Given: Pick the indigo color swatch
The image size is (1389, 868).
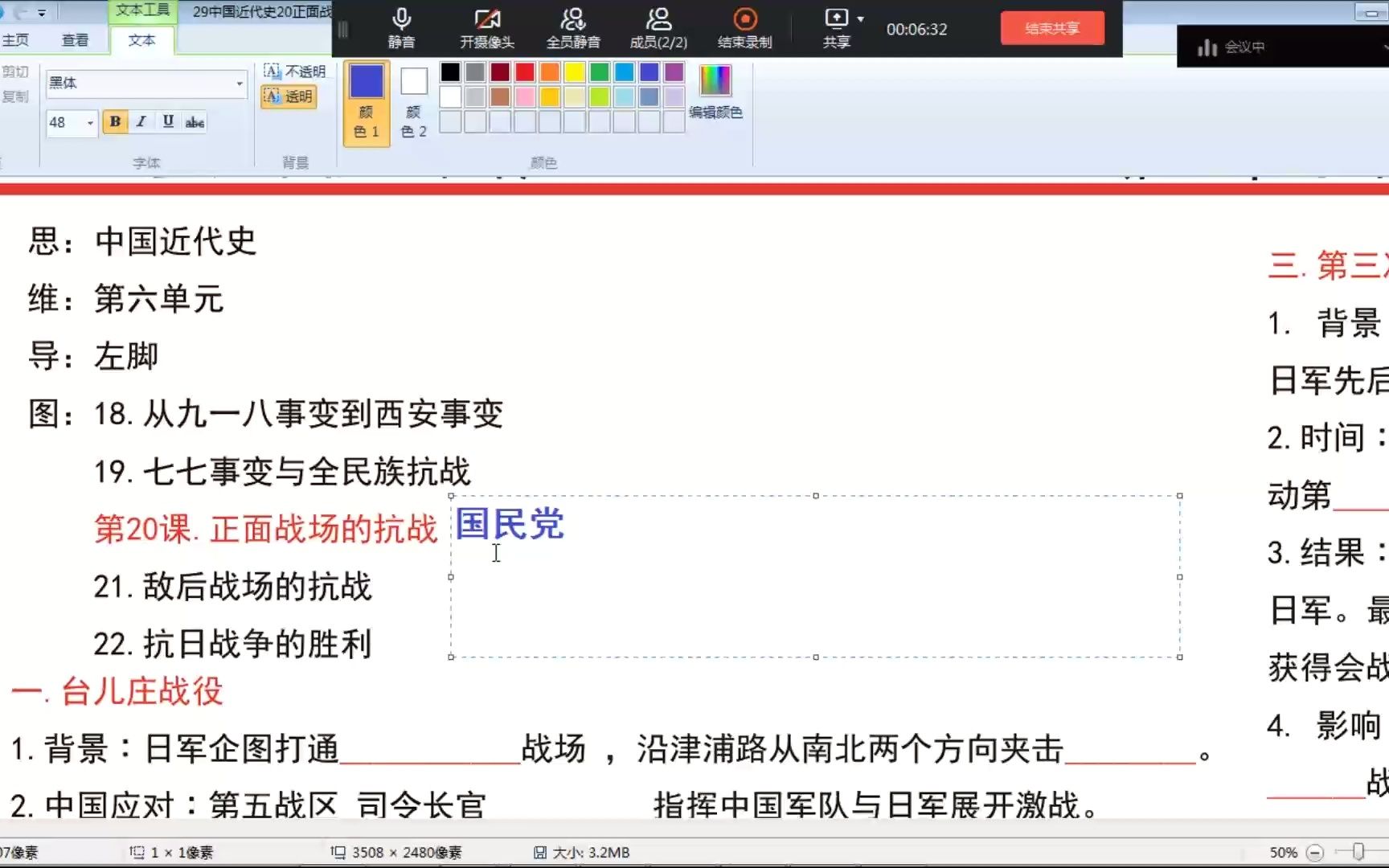Looking at the screenshot, I should (649, 72).
